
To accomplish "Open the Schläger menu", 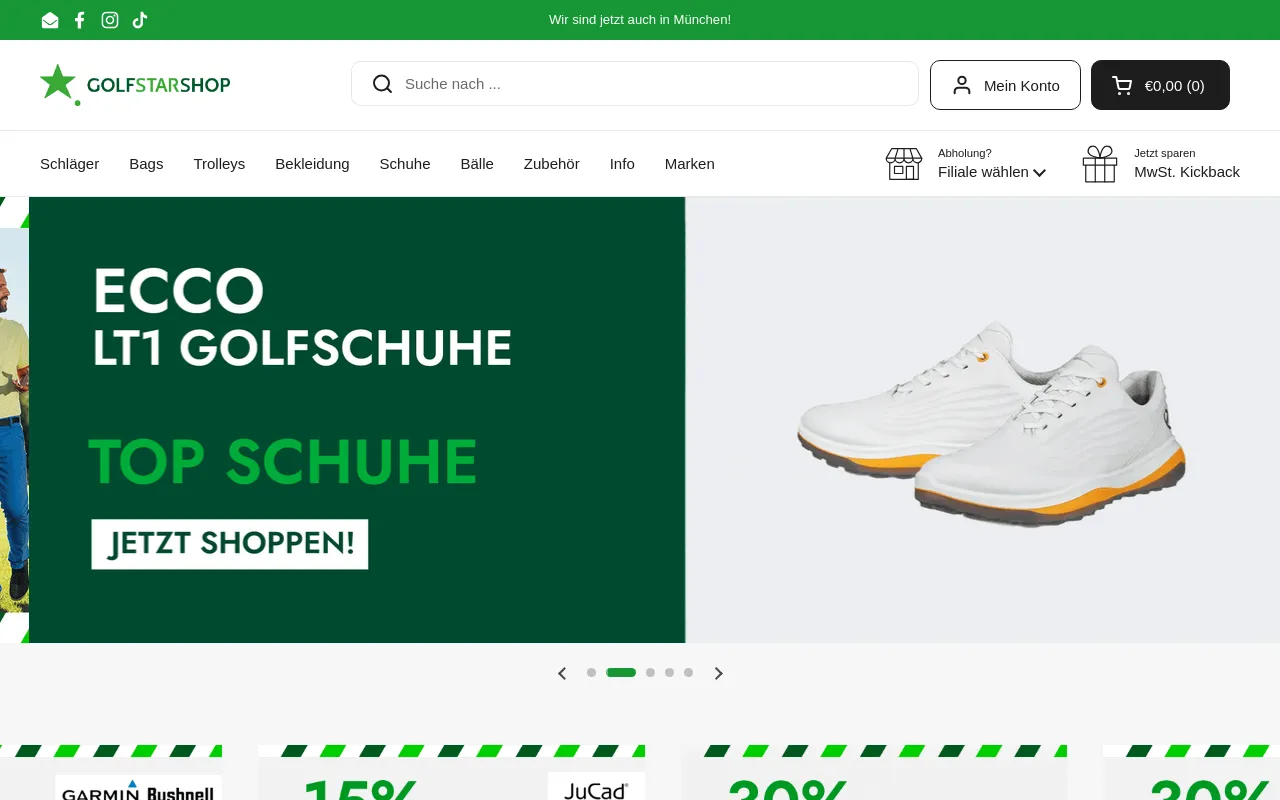I will (x=69, y=164).
